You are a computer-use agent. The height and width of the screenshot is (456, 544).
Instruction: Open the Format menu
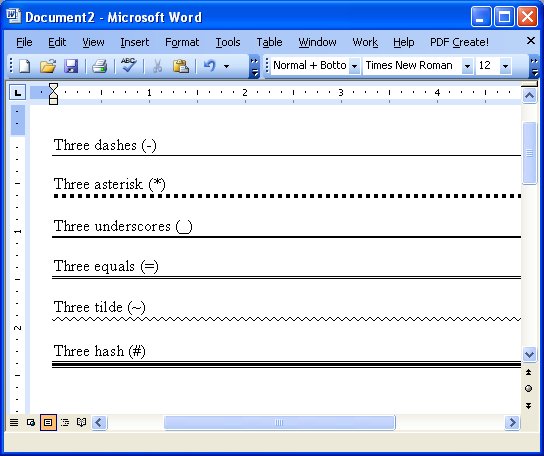tap(182, 42)
